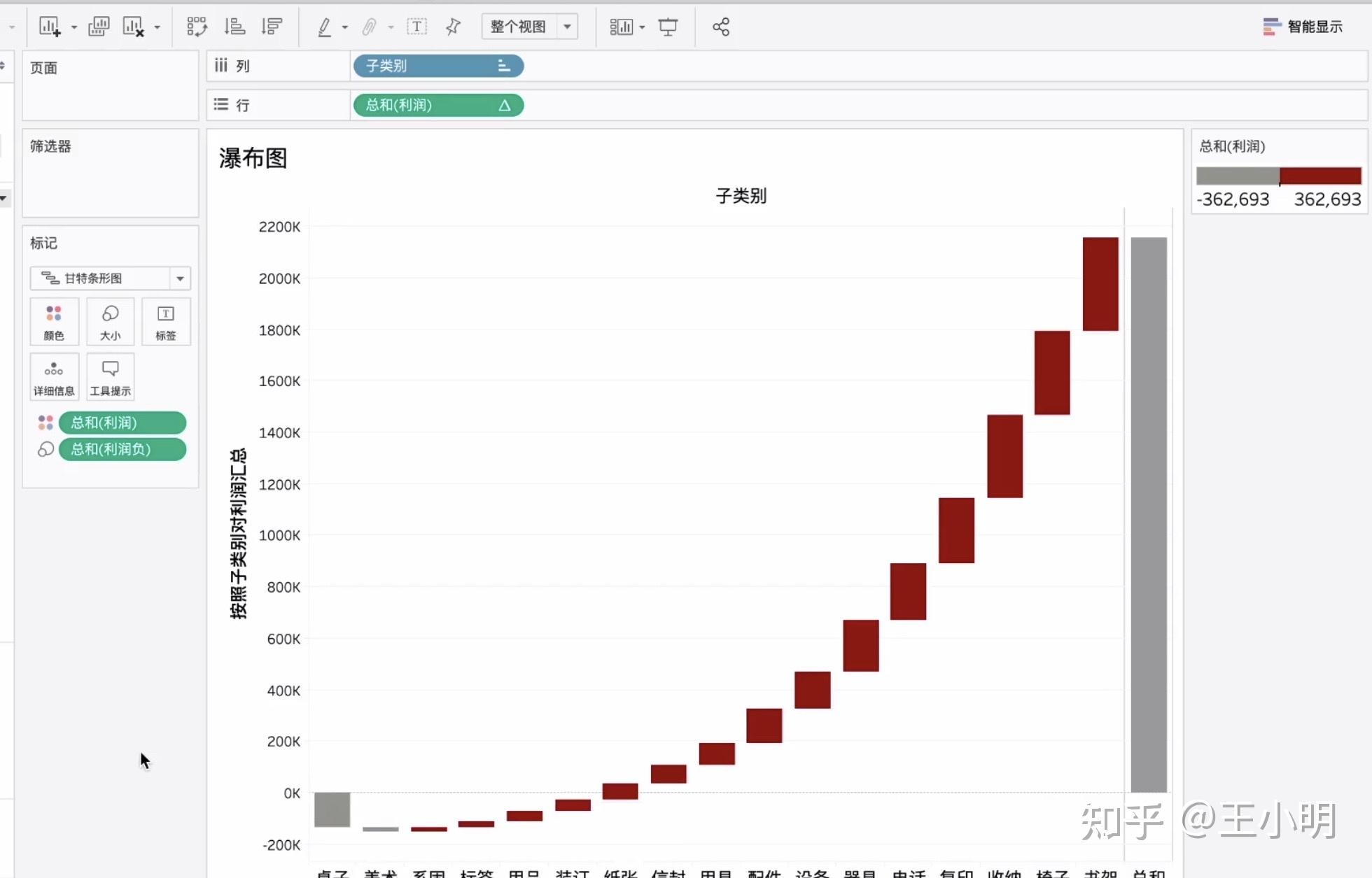Click the 瀑布图 sheet title
Image resolution: width=1372 pixels, height=878 pixels.
(x=253, y=158)
